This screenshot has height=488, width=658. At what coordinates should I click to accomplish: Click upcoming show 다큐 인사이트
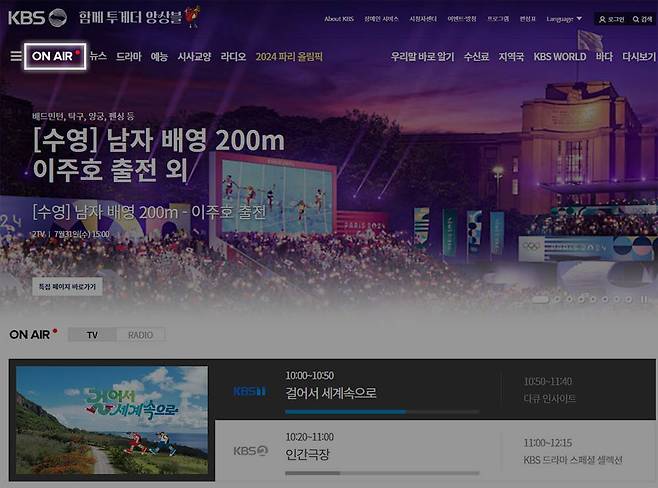pyautogui.click(x=549, y=398)
